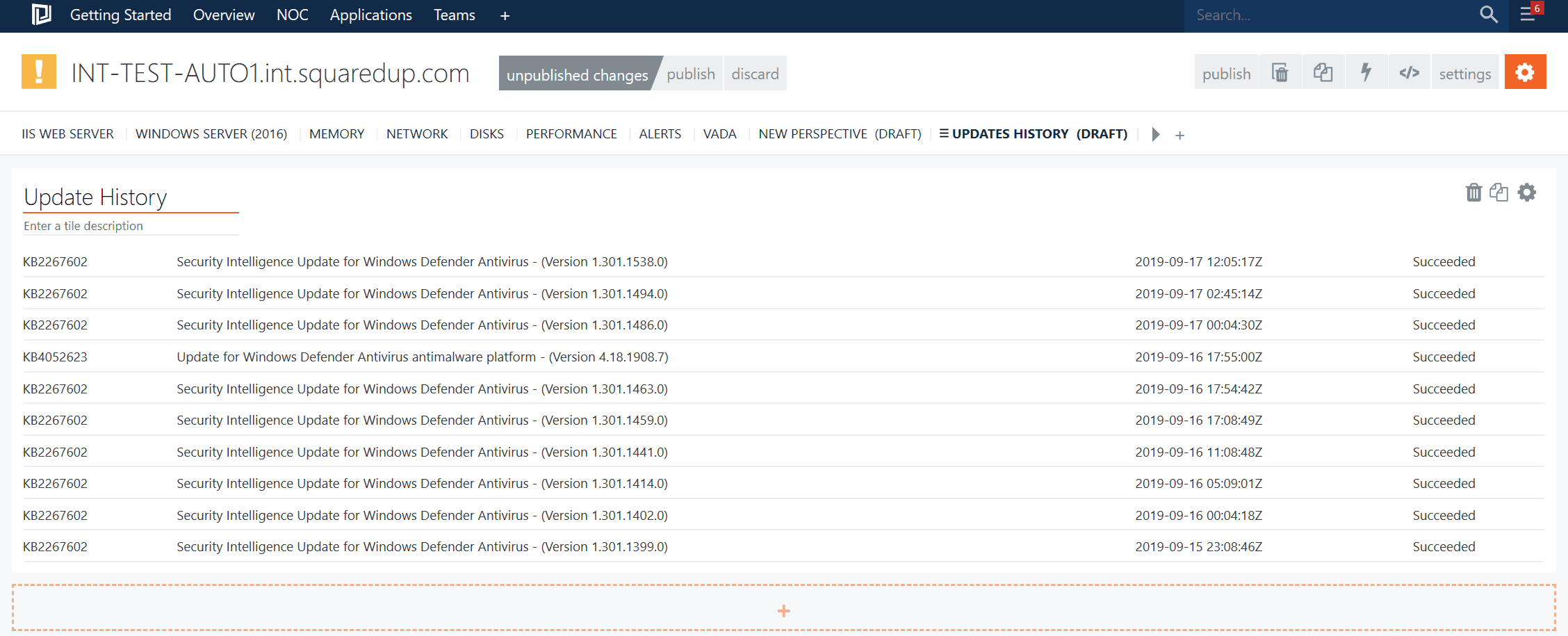The width and height of the screenshot is (1568, 636).
Task: Delete the Update History tile
Action: coord(1473,193)
